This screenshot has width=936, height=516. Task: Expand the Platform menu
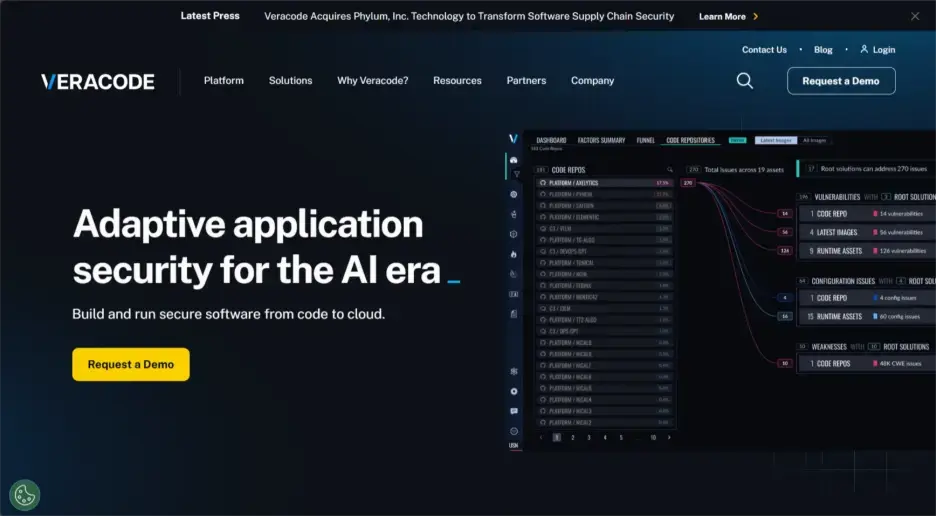[x=223, y=81]
